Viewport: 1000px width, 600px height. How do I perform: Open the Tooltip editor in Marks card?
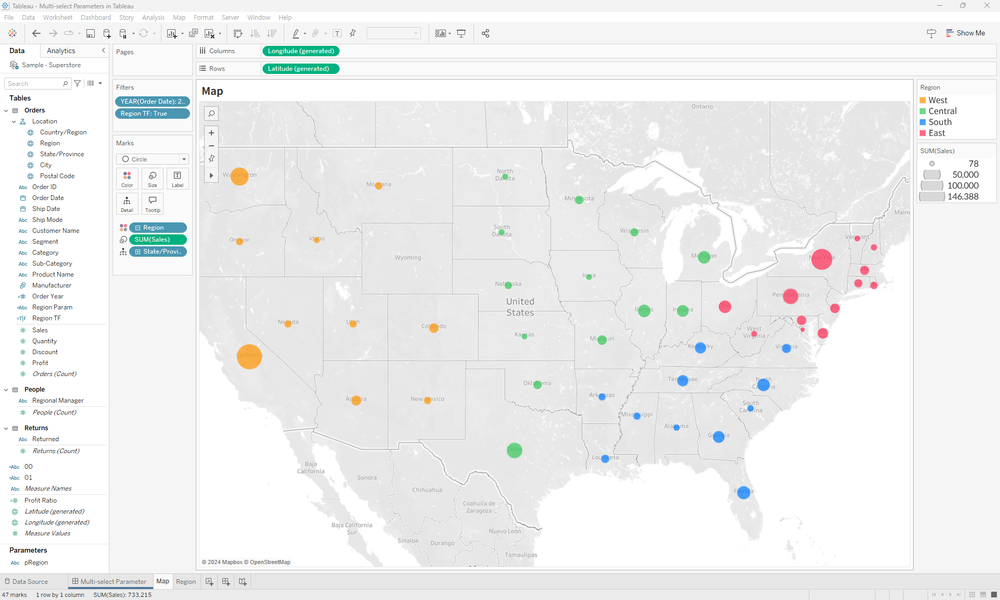(152, 204)
